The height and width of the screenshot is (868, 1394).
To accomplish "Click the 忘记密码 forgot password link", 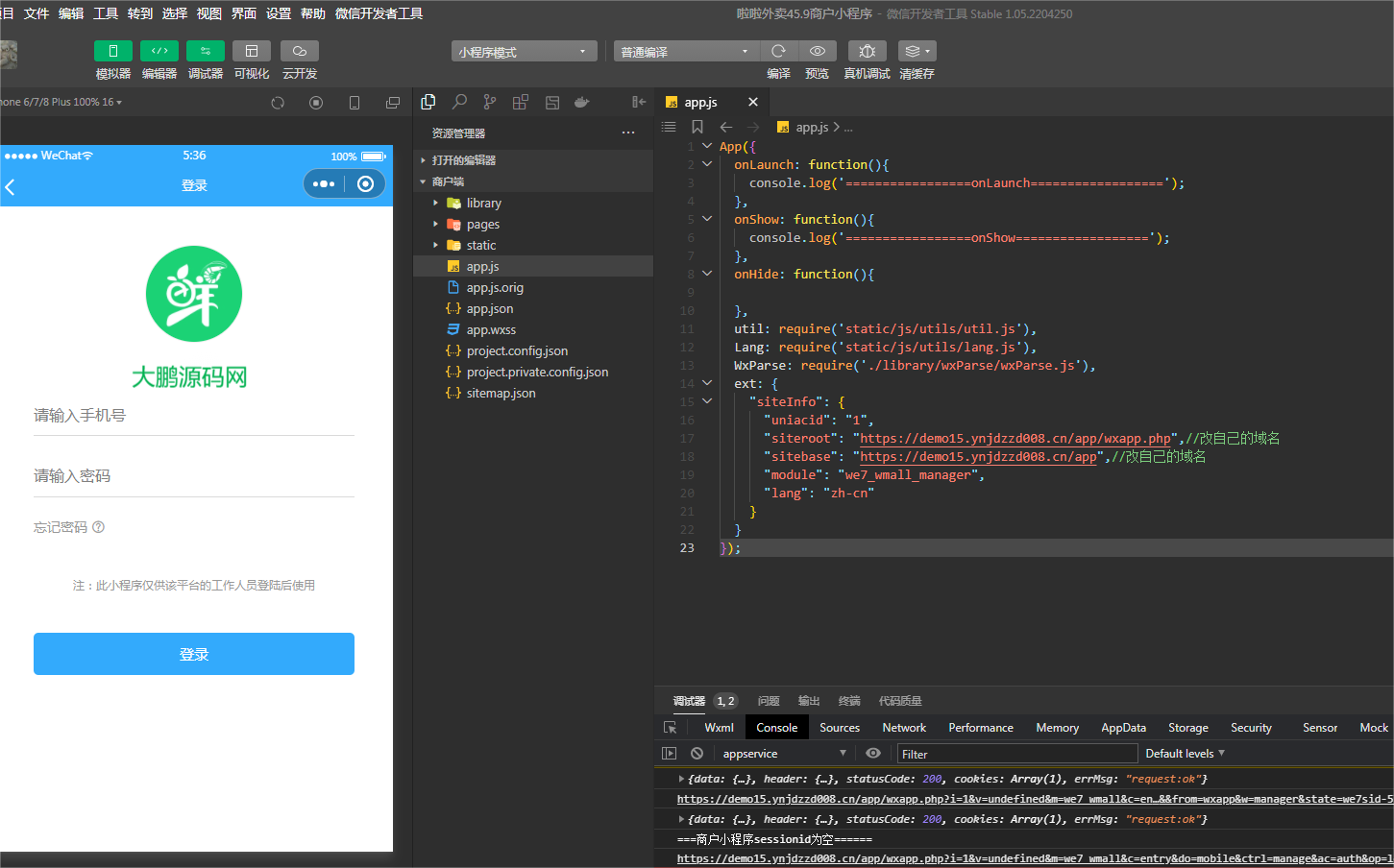I will [x=61, y=527].
